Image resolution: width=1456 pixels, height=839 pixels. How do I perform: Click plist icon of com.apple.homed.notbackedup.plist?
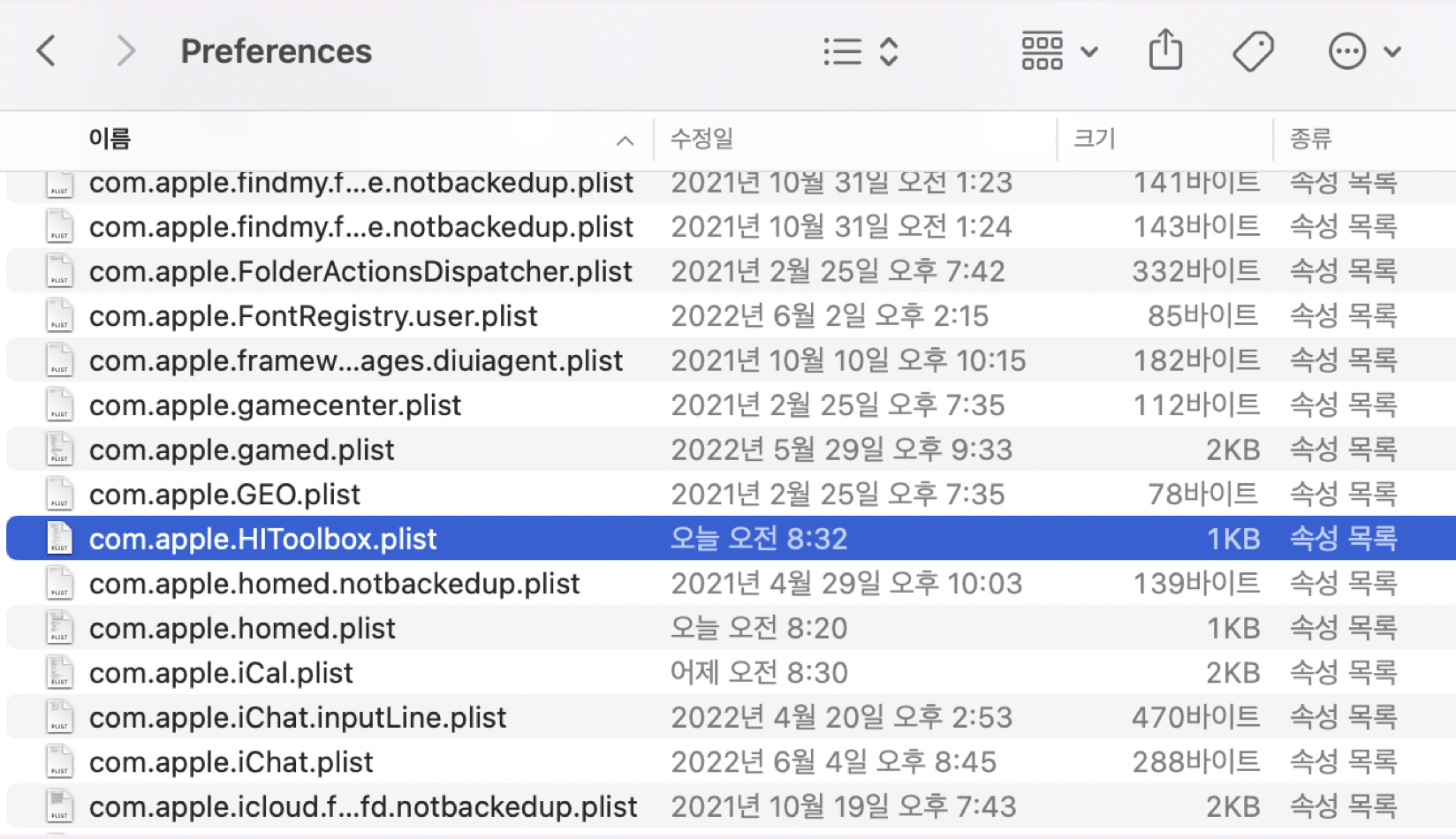[59, 584]
